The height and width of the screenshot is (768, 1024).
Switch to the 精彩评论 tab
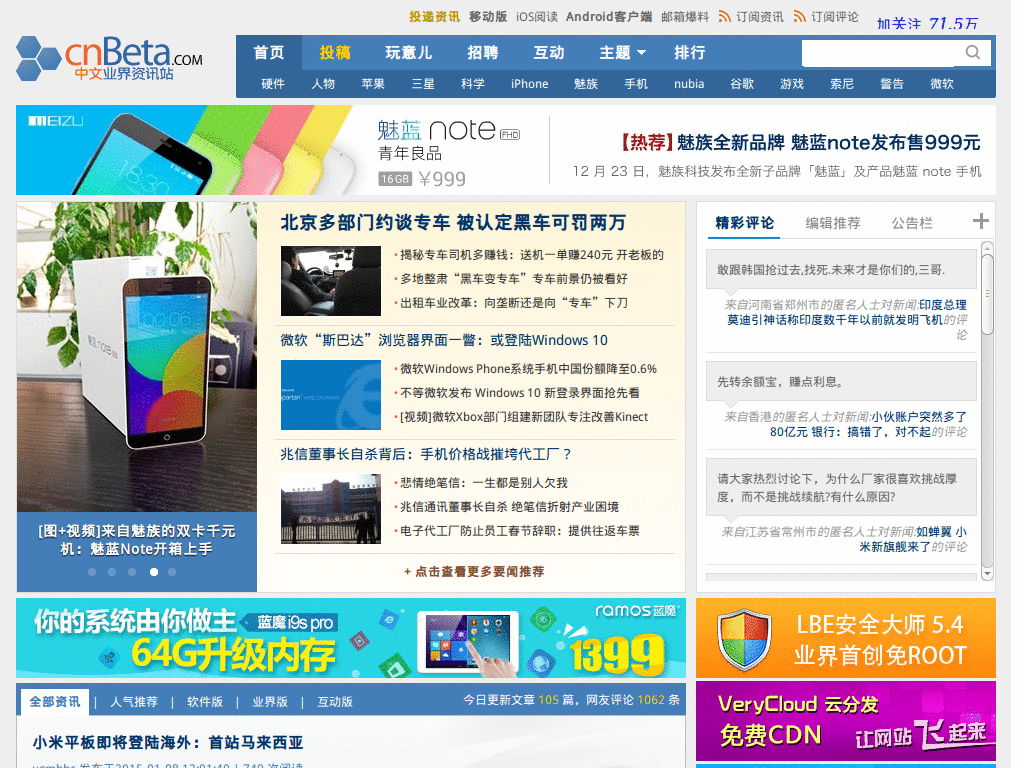[x=744, y=223]
